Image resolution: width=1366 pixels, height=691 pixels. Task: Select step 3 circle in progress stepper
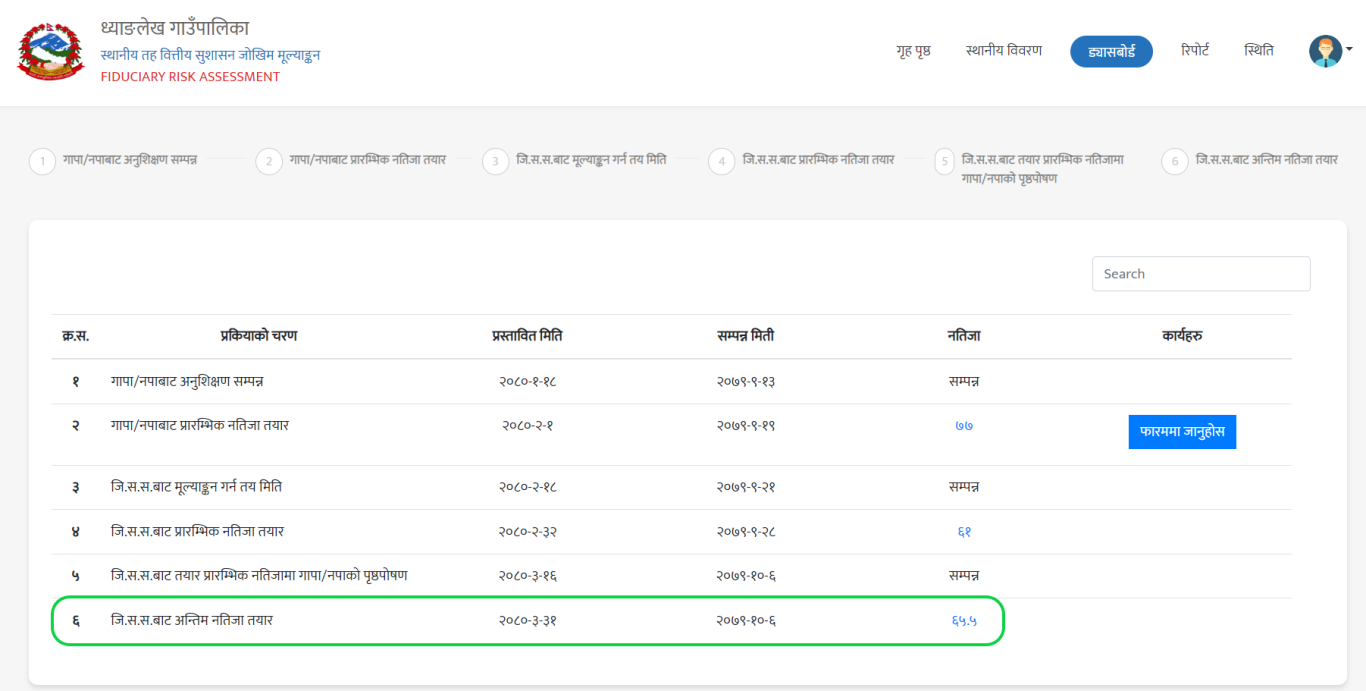click(496, 162)
